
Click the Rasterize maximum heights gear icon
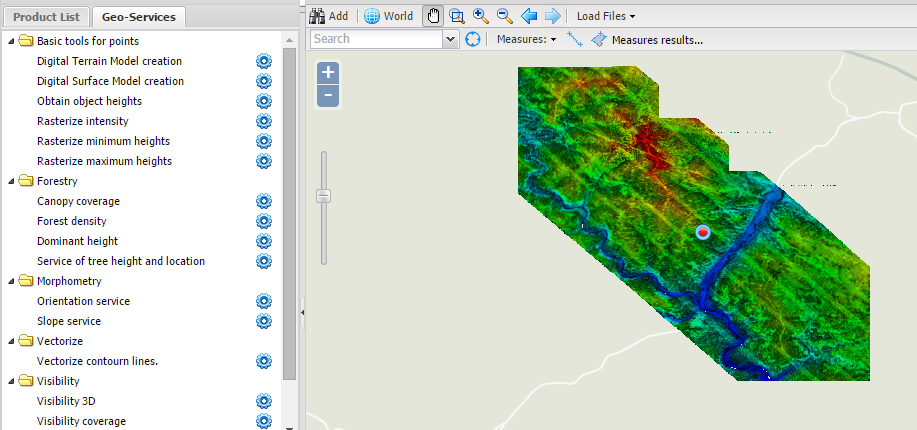(264, 161)
